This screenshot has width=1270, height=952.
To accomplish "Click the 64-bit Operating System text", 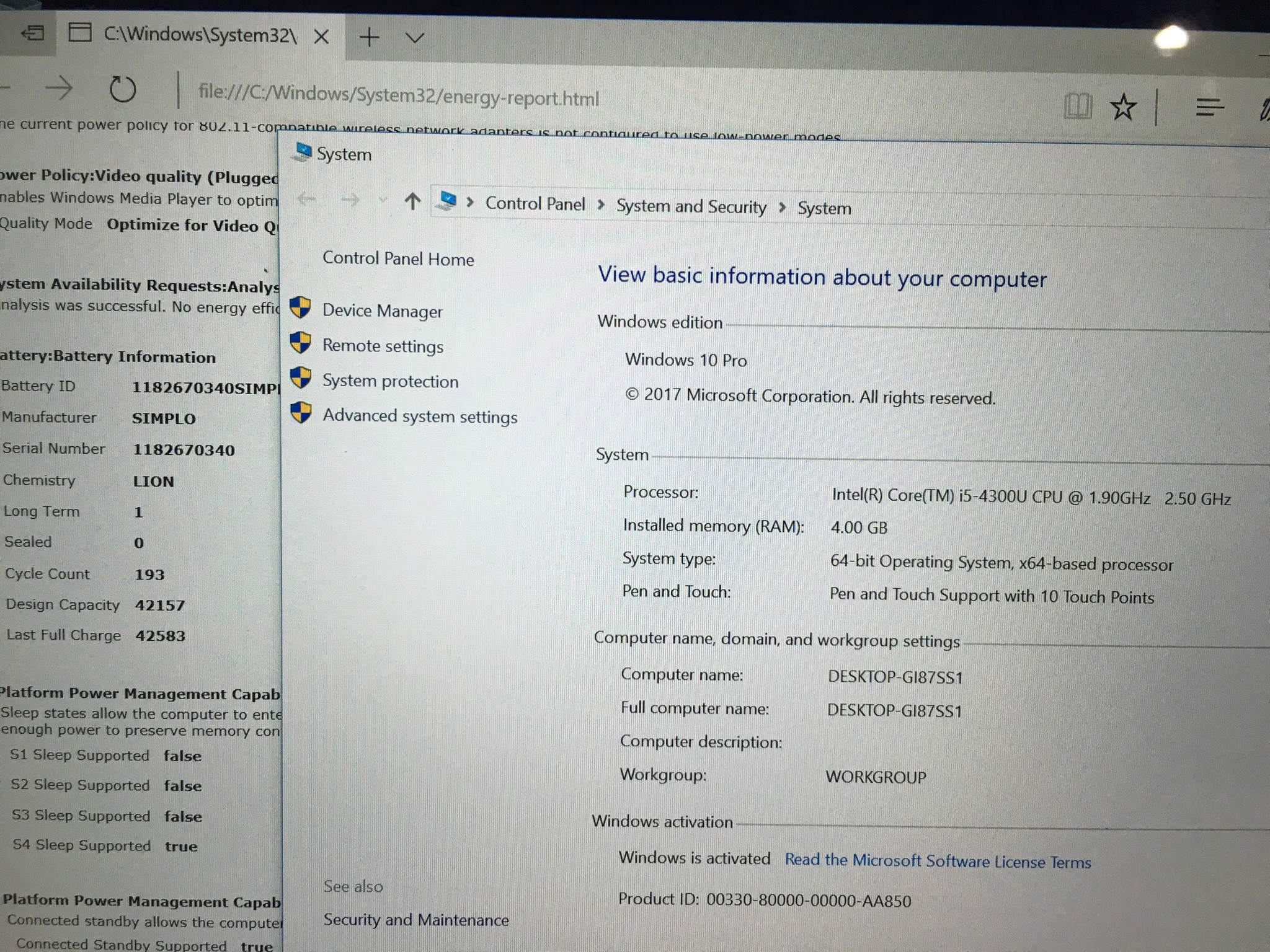I will point(1001,563).
